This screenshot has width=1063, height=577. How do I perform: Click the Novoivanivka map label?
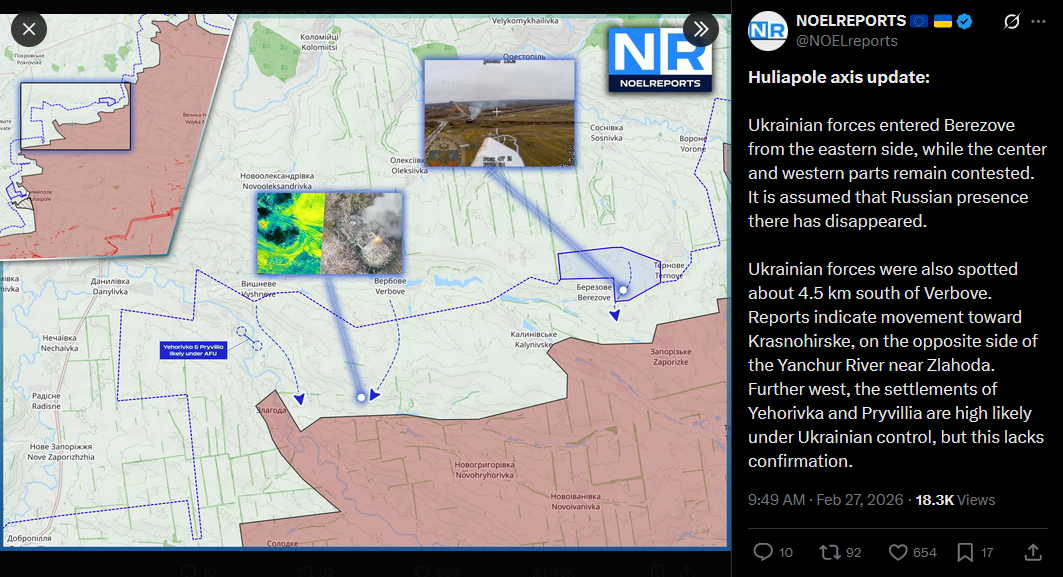coord(576,501)
